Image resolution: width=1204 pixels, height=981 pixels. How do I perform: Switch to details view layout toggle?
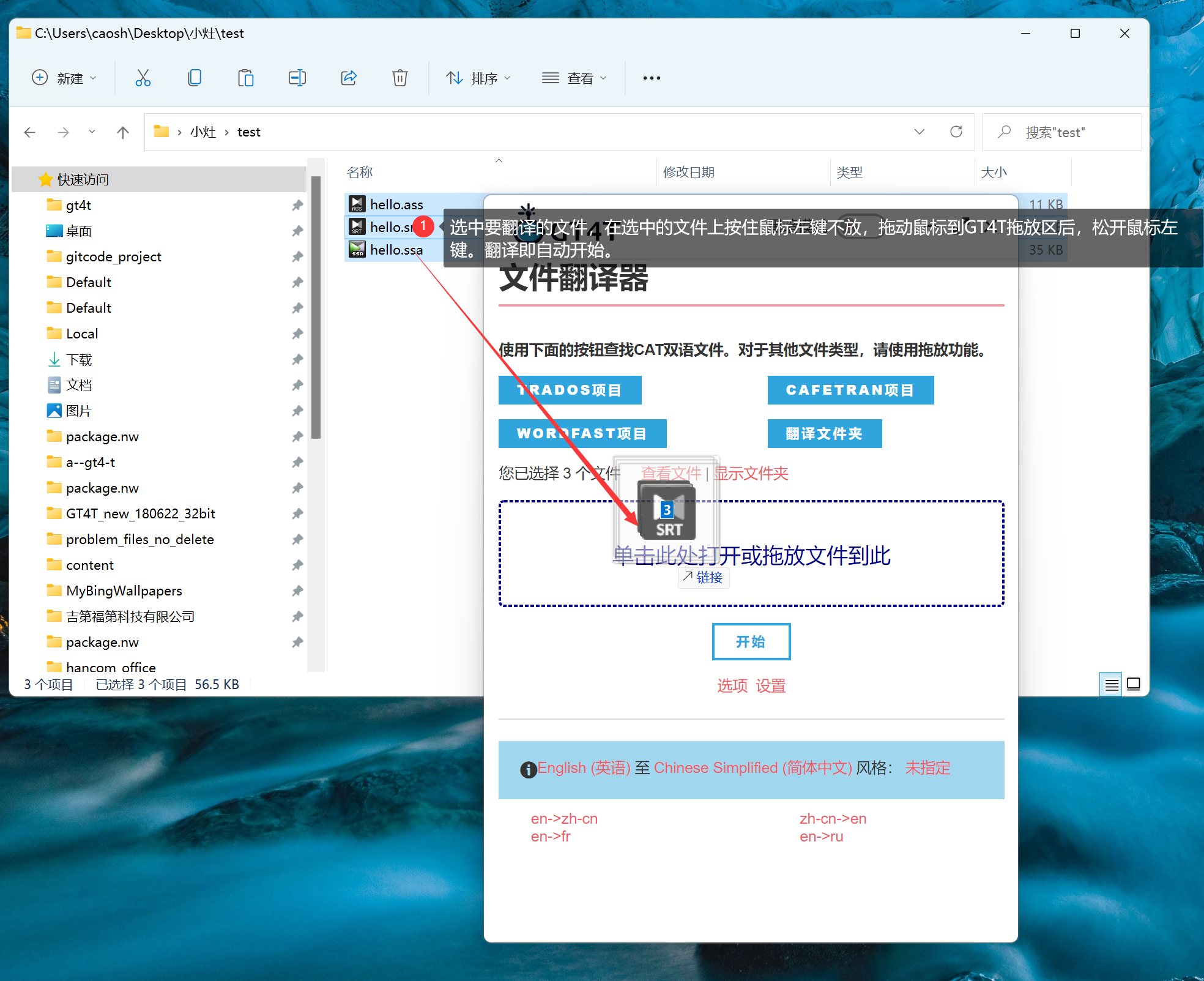1112,684
